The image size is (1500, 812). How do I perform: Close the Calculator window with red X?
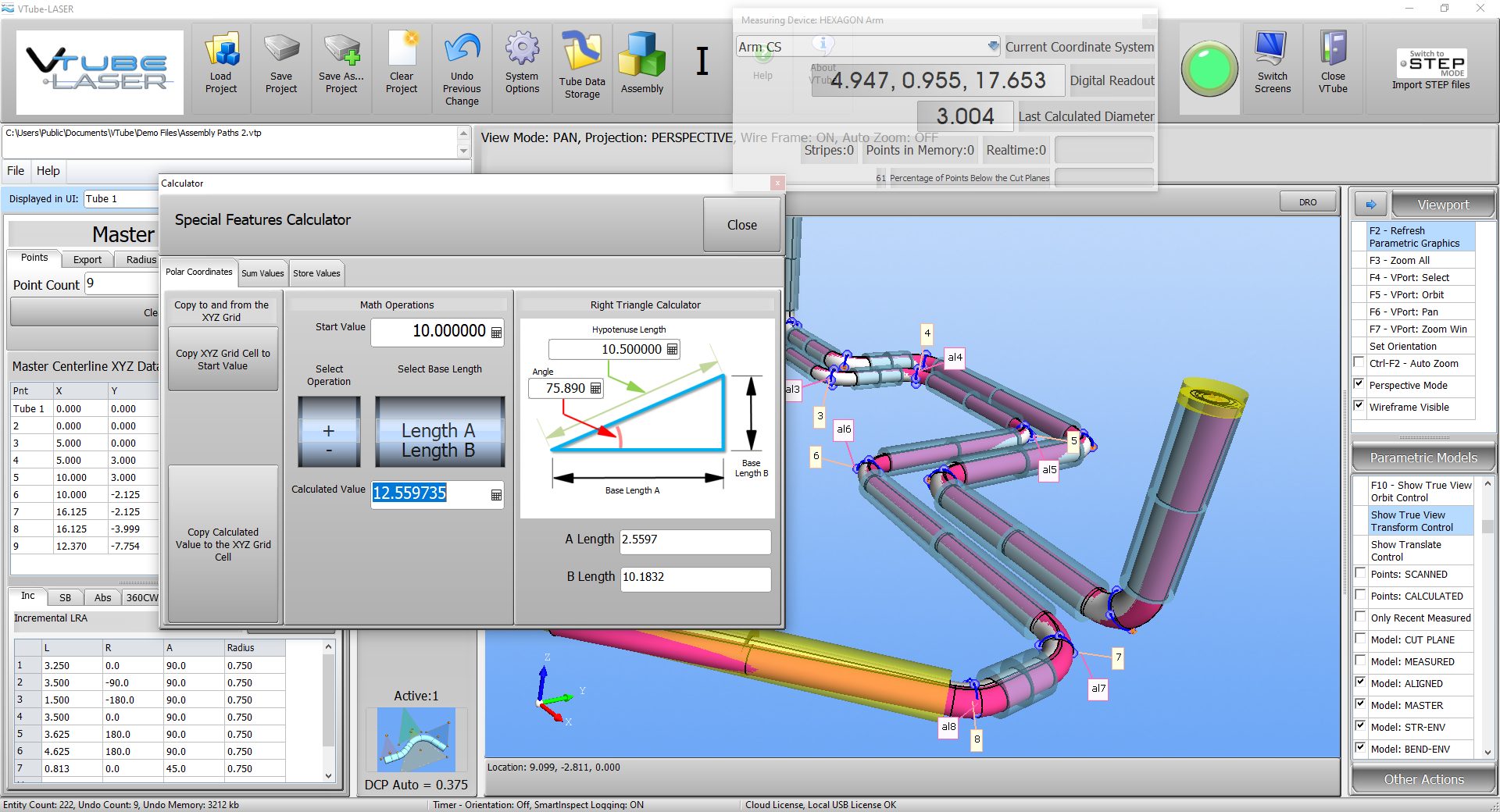tap(777, 183)
